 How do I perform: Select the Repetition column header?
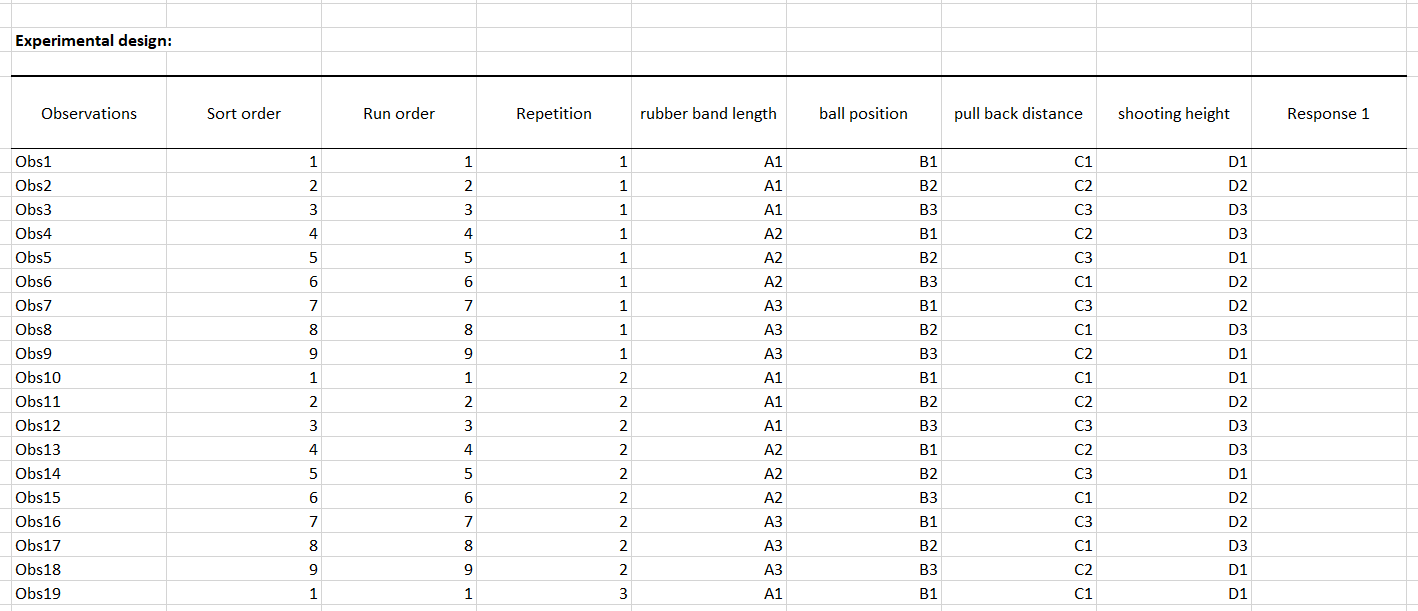(554, 113)
